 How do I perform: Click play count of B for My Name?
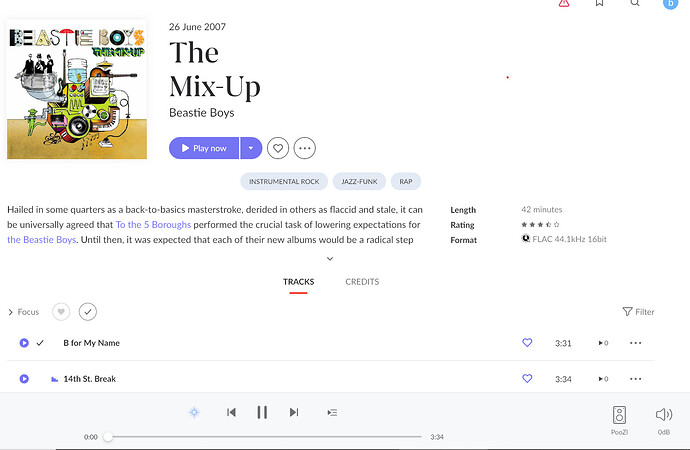[x=603, y=343]
